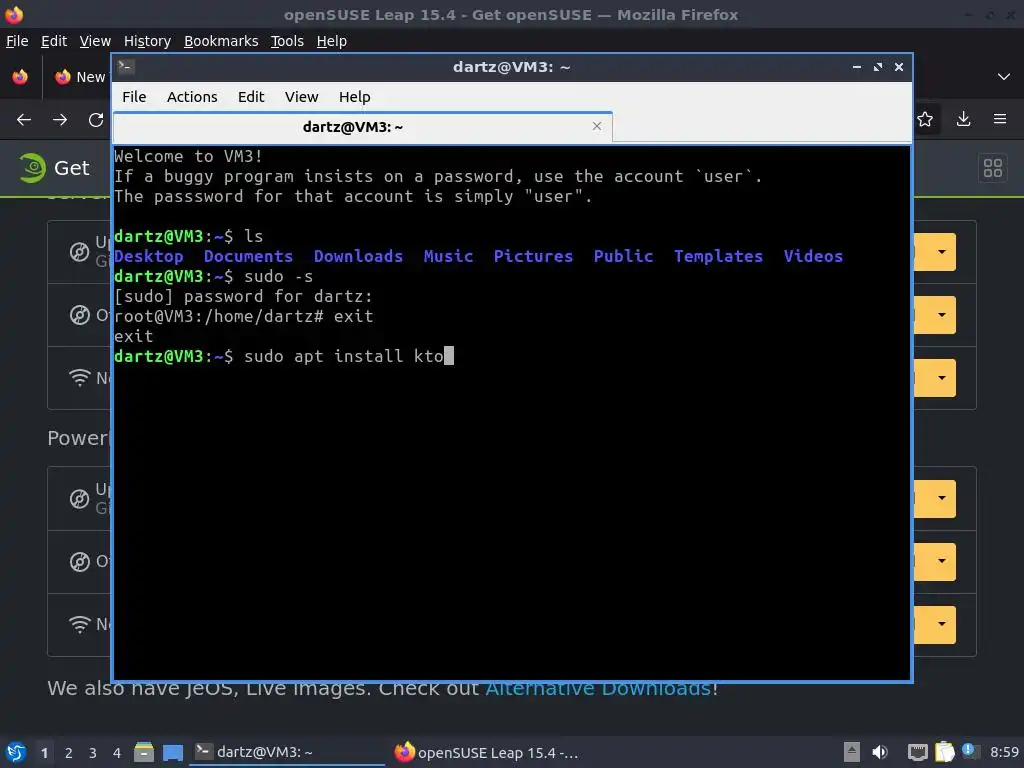Click the first disc image icon in upper list
This screenshot has width=1024, height=768.
[80, 252]
